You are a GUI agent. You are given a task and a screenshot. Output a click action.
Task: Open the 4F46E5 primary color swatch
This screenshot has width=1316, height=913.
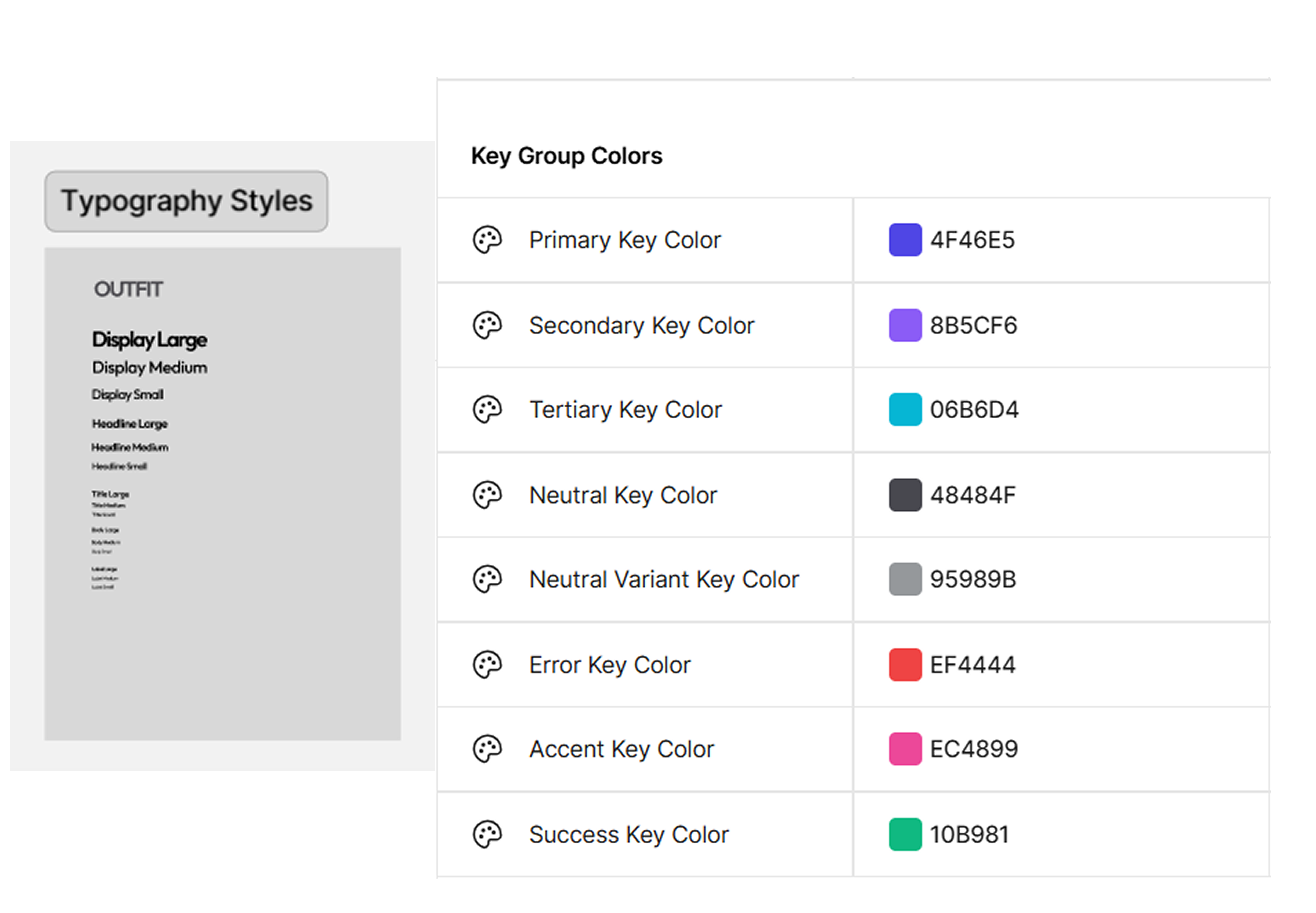pyautogui.click(x=905, y=240)
